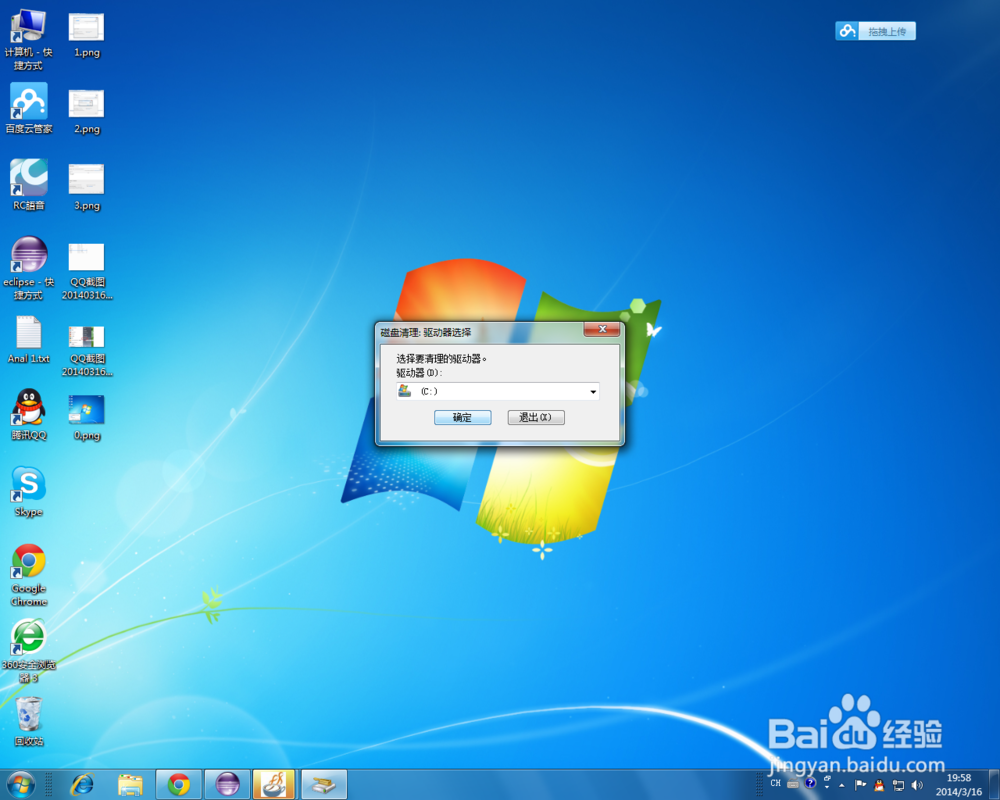This screenshot has width=1000, height=800.
Task: Launch RC语音 from the desktop
Action: click(28, 180)
